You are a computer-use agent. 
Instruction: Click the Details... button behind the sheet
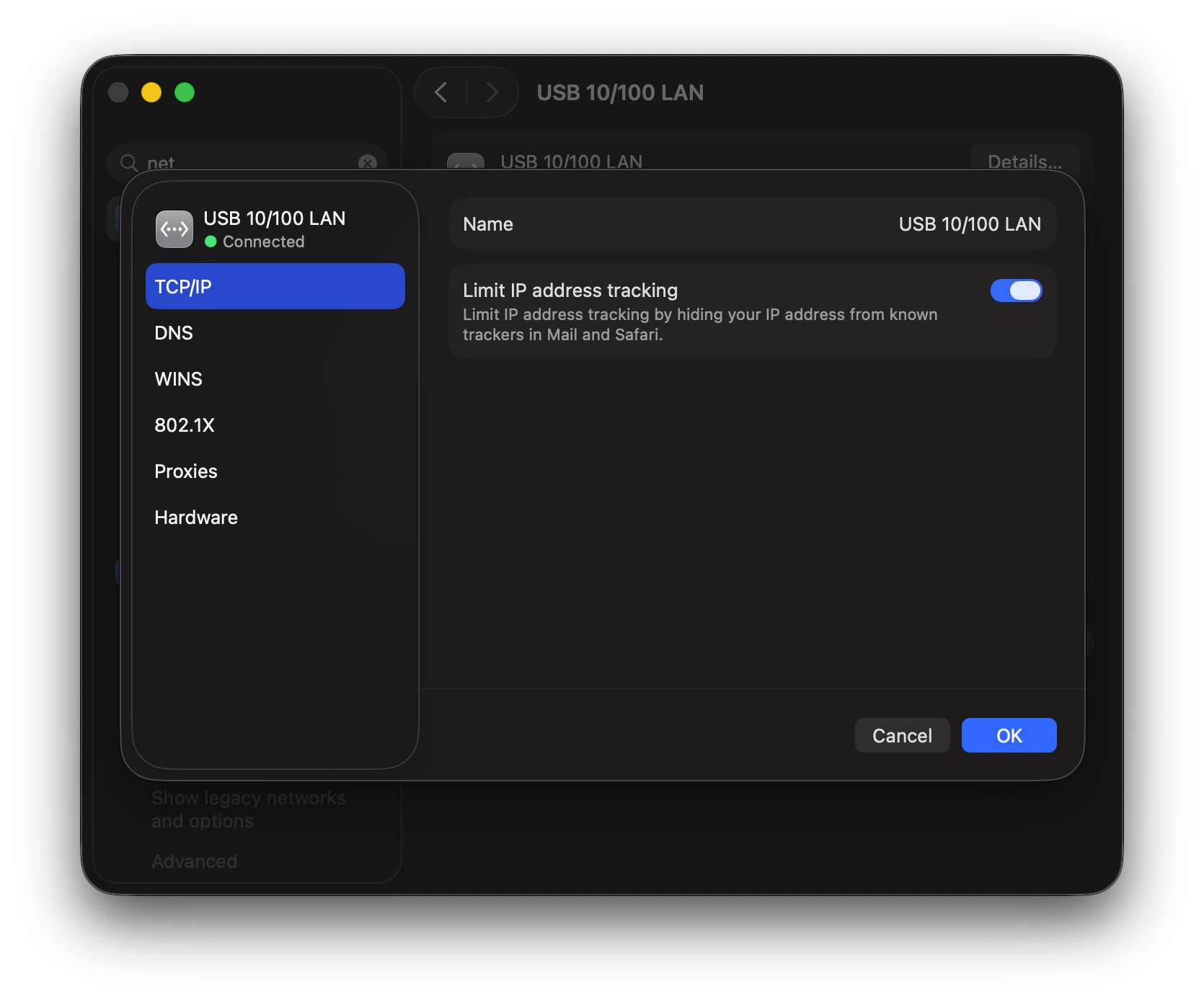click(1024, 160)
